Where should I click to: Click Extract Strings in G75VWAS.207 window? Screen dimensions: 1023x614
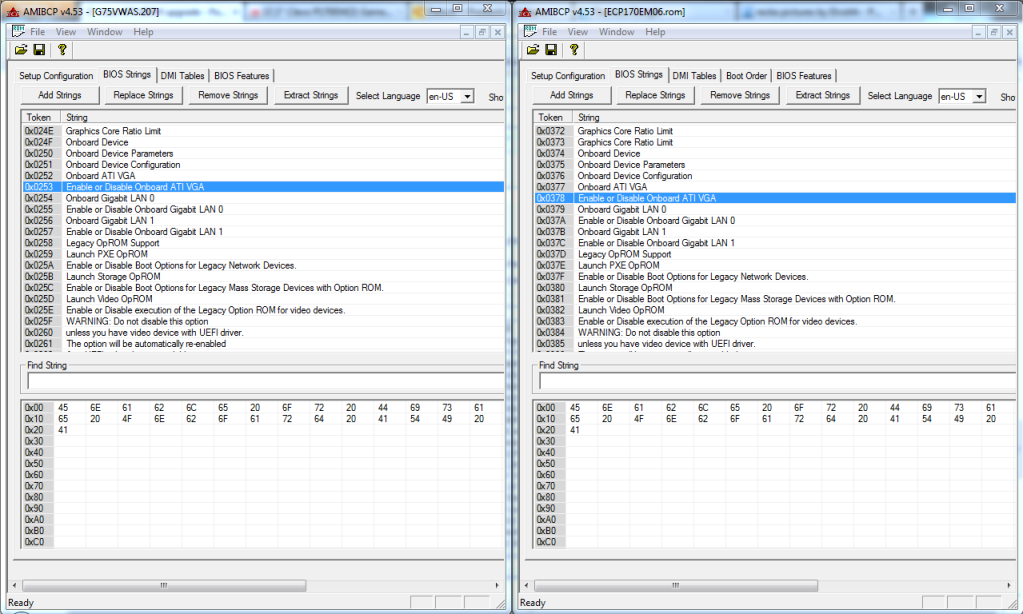click(311, 95)
